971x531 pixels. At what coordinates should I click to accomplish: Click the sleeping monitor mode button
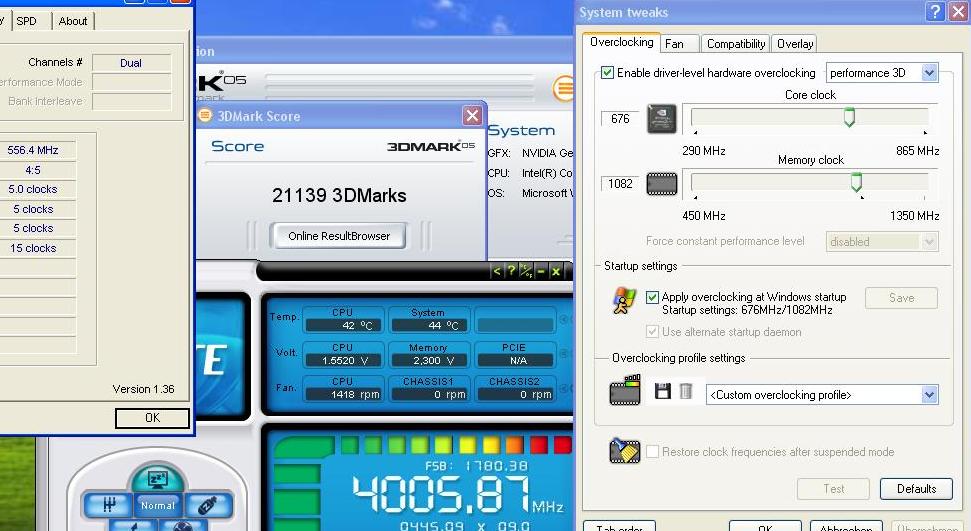(x=157, y=480)
